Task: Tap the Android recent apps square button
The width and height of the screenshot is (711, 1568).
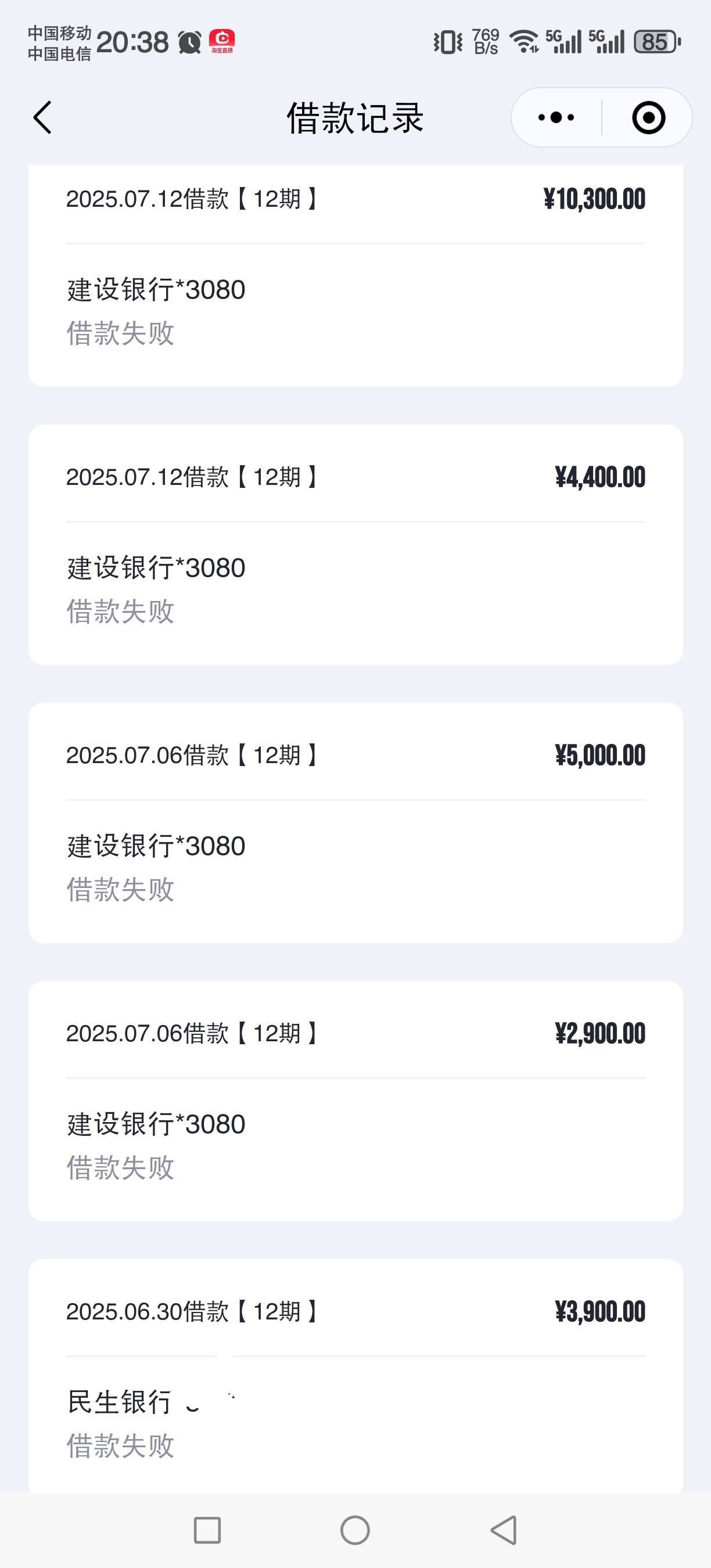Action: [207, 1530]
